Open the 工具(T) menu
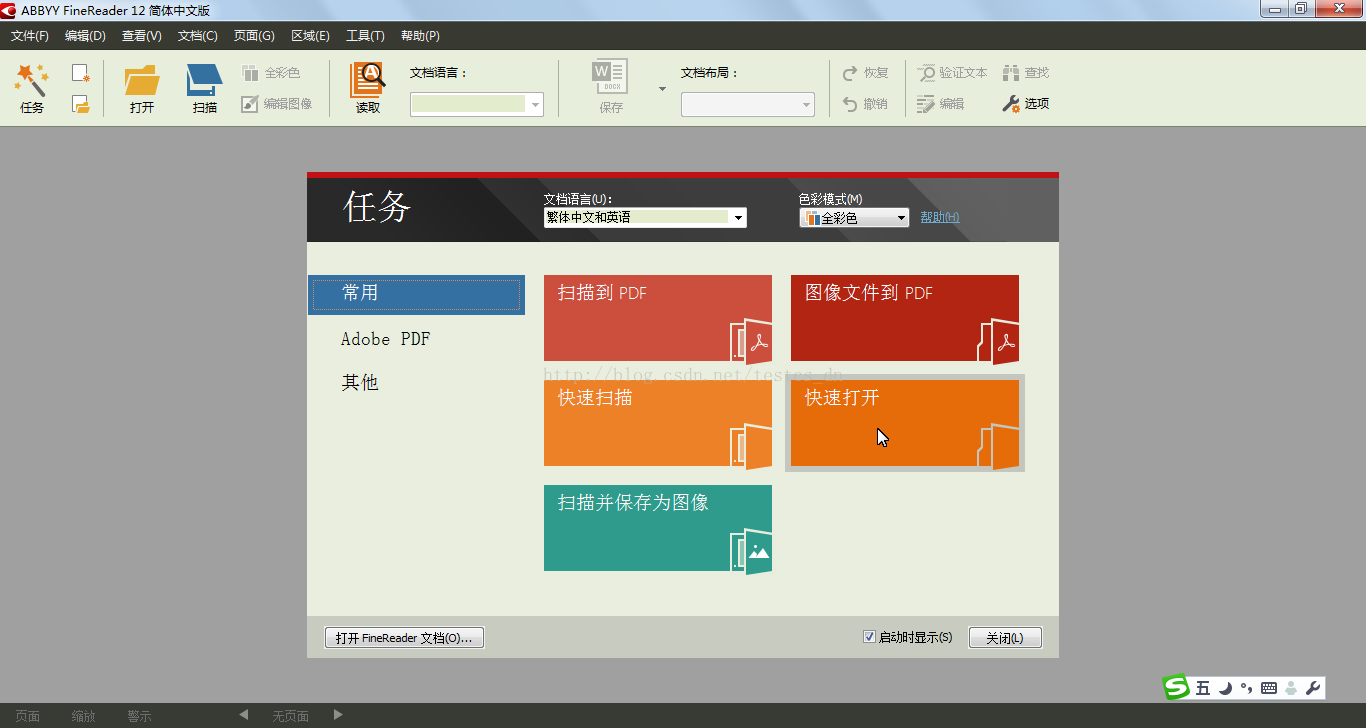1366x728 pixels. pyautogui.click(x=365, y=36)
